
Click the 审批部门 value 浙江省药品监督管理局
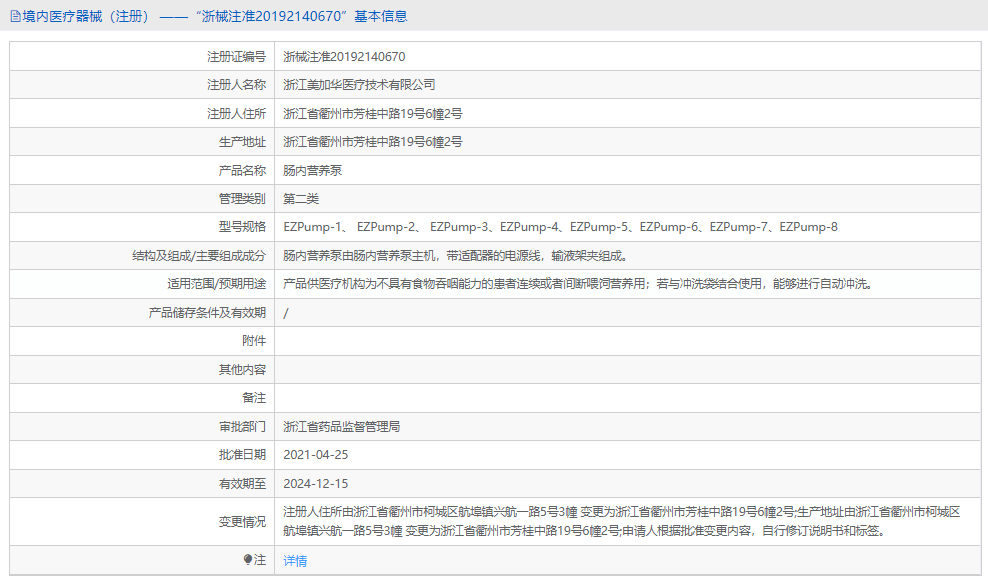[345, 427]
